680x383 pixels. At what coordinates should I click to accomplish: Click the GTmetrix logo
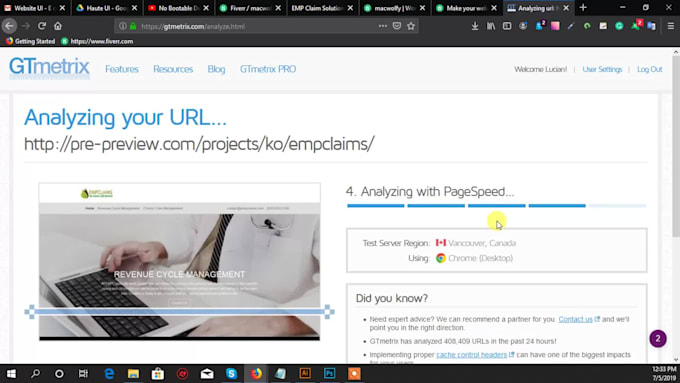tap(49, 68)
